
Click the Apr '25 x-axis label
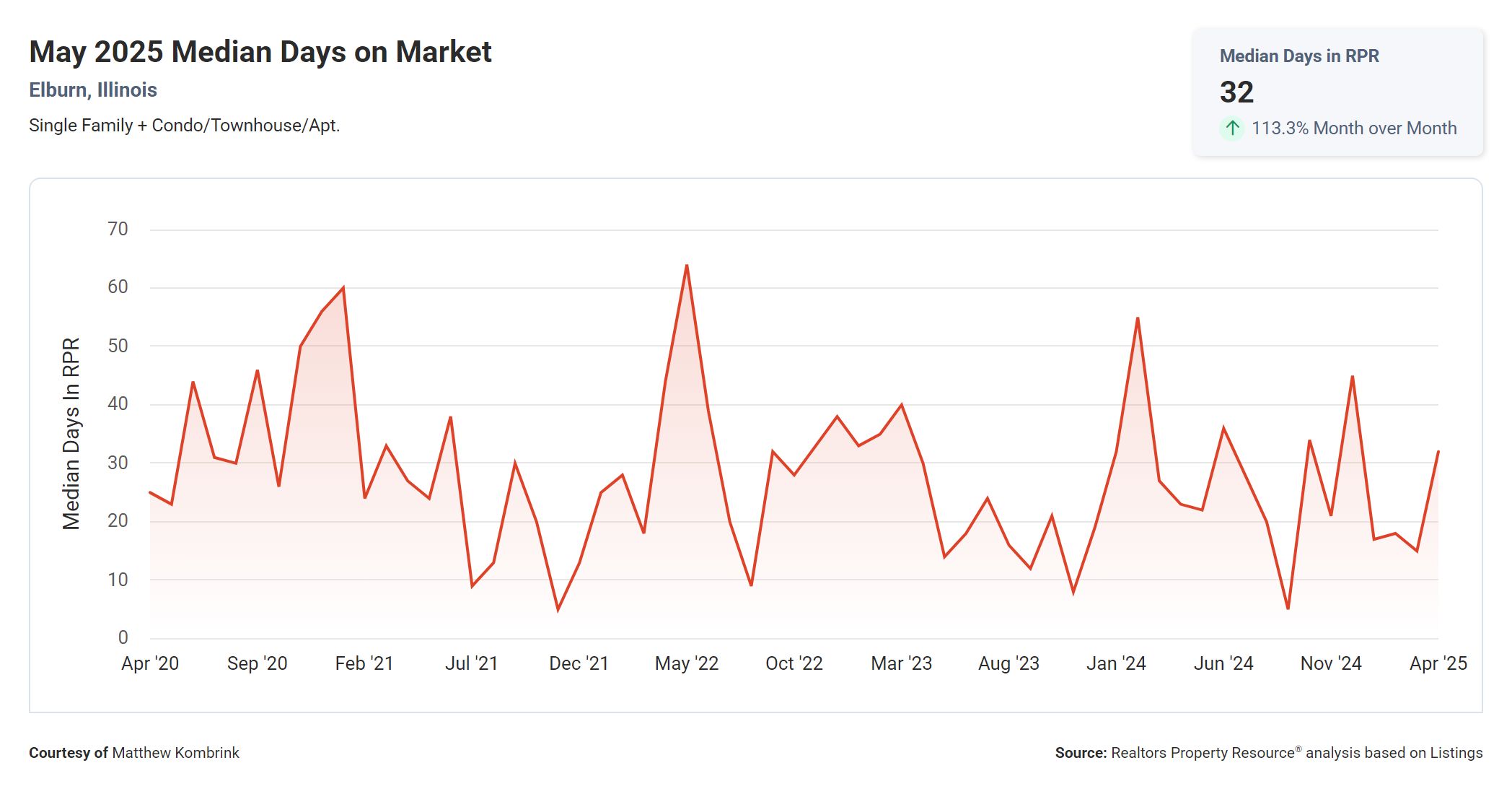(1438, 663)
